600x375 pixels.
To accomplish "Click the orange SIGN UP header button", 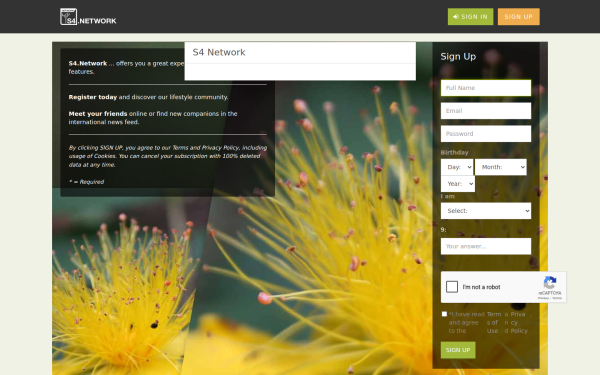I will pos(518,17).
